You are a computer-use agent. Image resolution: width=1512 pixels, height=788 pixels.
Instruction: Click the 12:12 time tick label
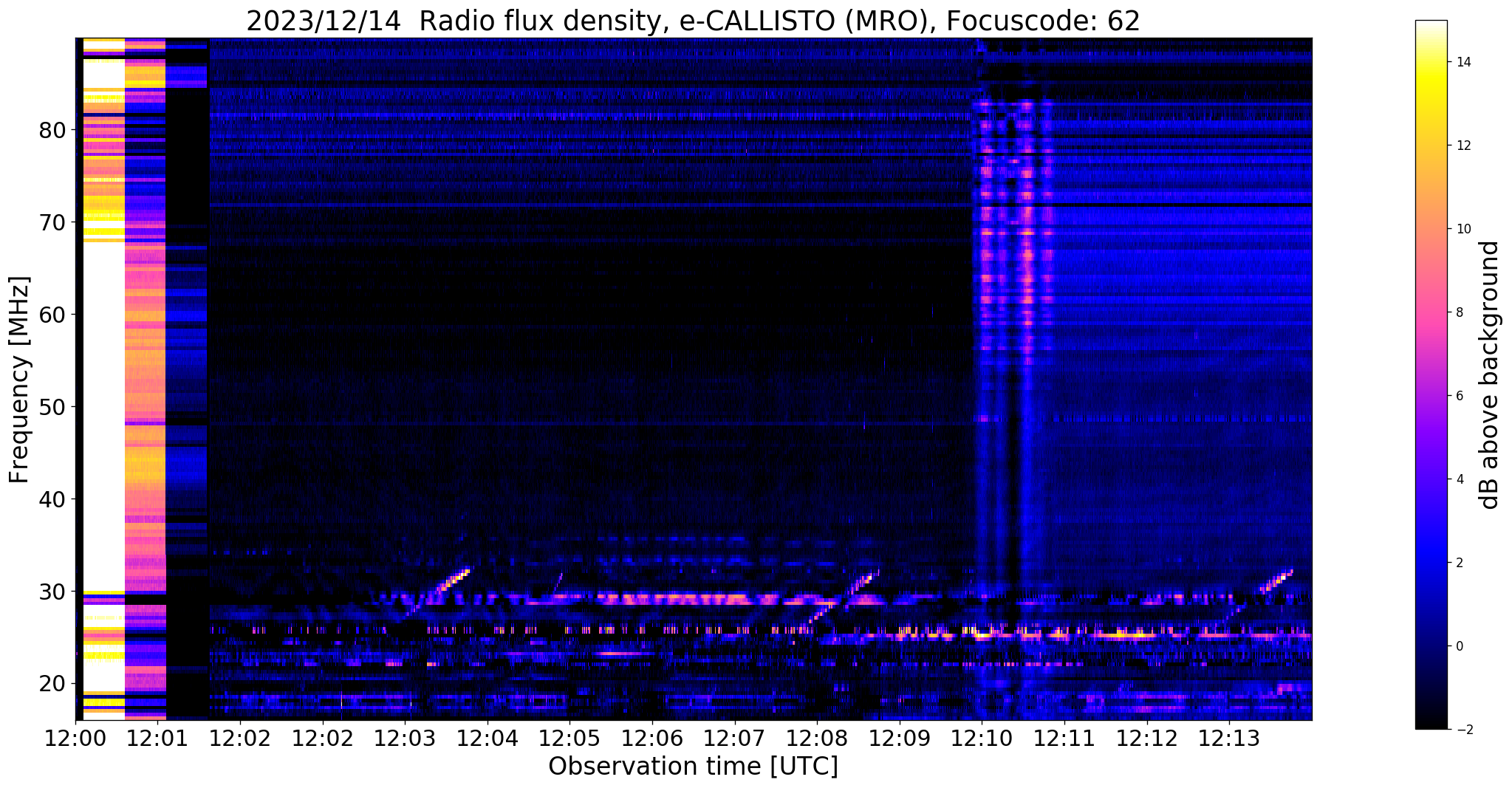[1146, 739]
